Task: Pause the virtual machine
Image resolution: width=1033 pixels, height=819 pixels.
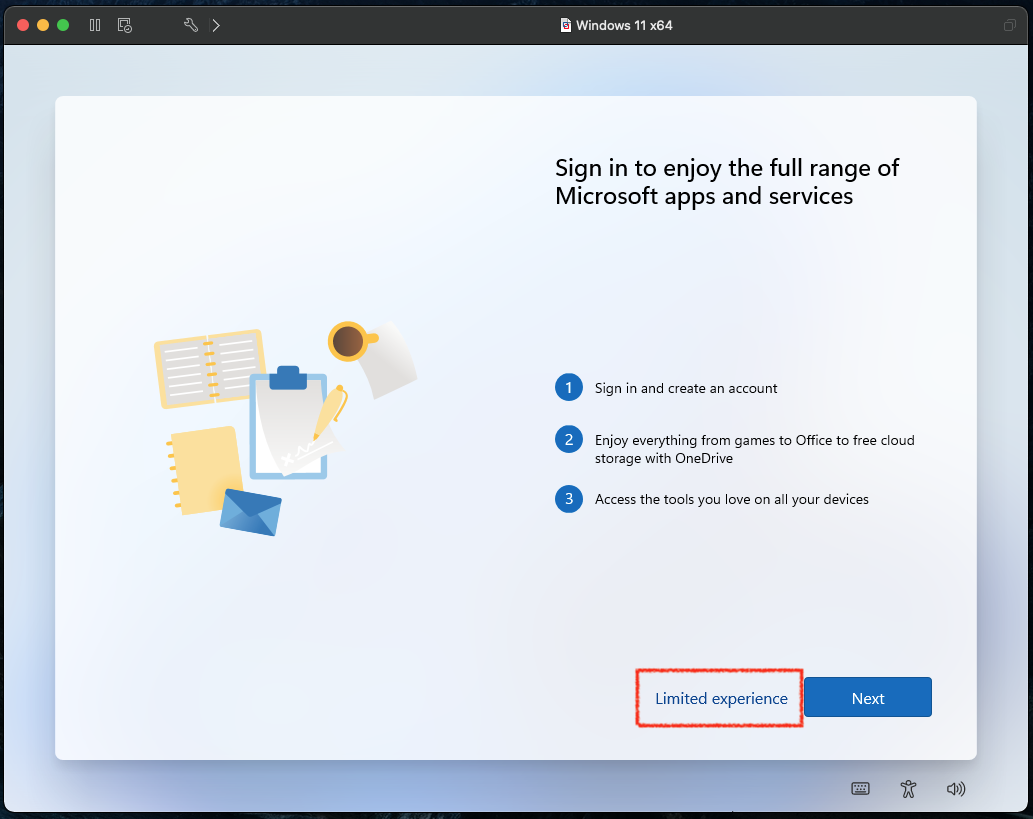Action: click(x=95, y=25)
